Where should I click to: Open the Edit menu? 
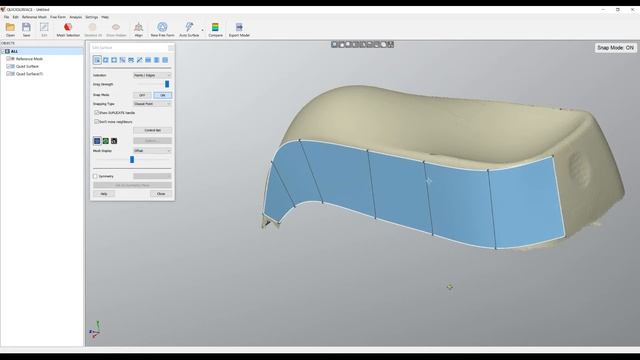tap(16, 17)
